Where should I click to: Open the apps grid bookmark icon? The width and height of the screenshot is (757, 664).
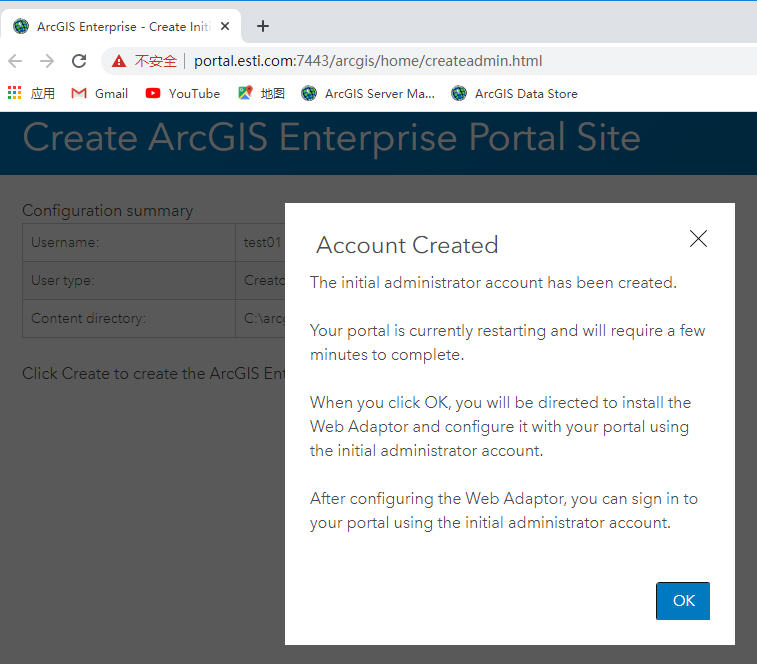click(x=14, y=93)
